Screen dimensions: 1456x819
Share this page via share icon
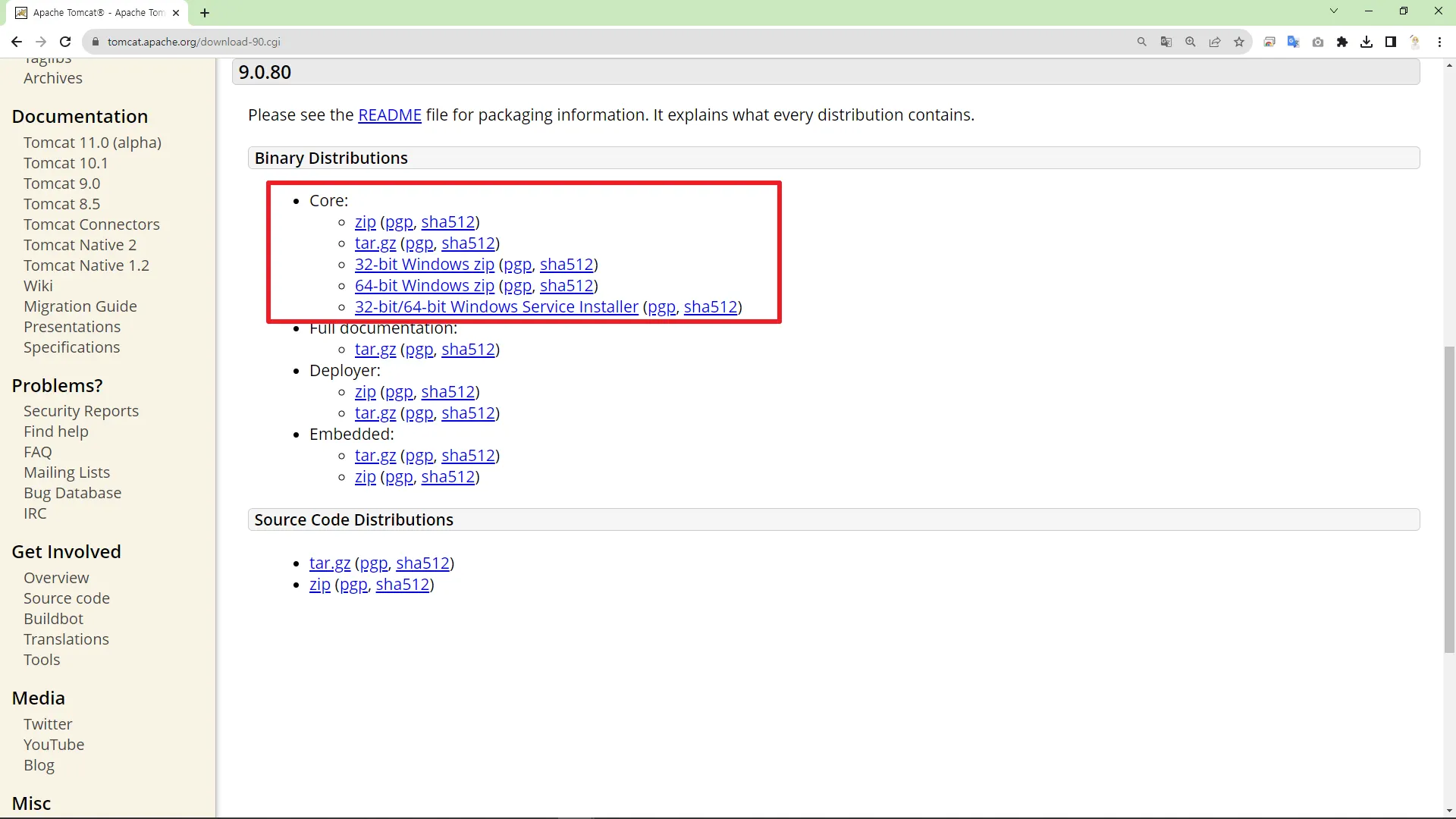(x=1215, y=42)
